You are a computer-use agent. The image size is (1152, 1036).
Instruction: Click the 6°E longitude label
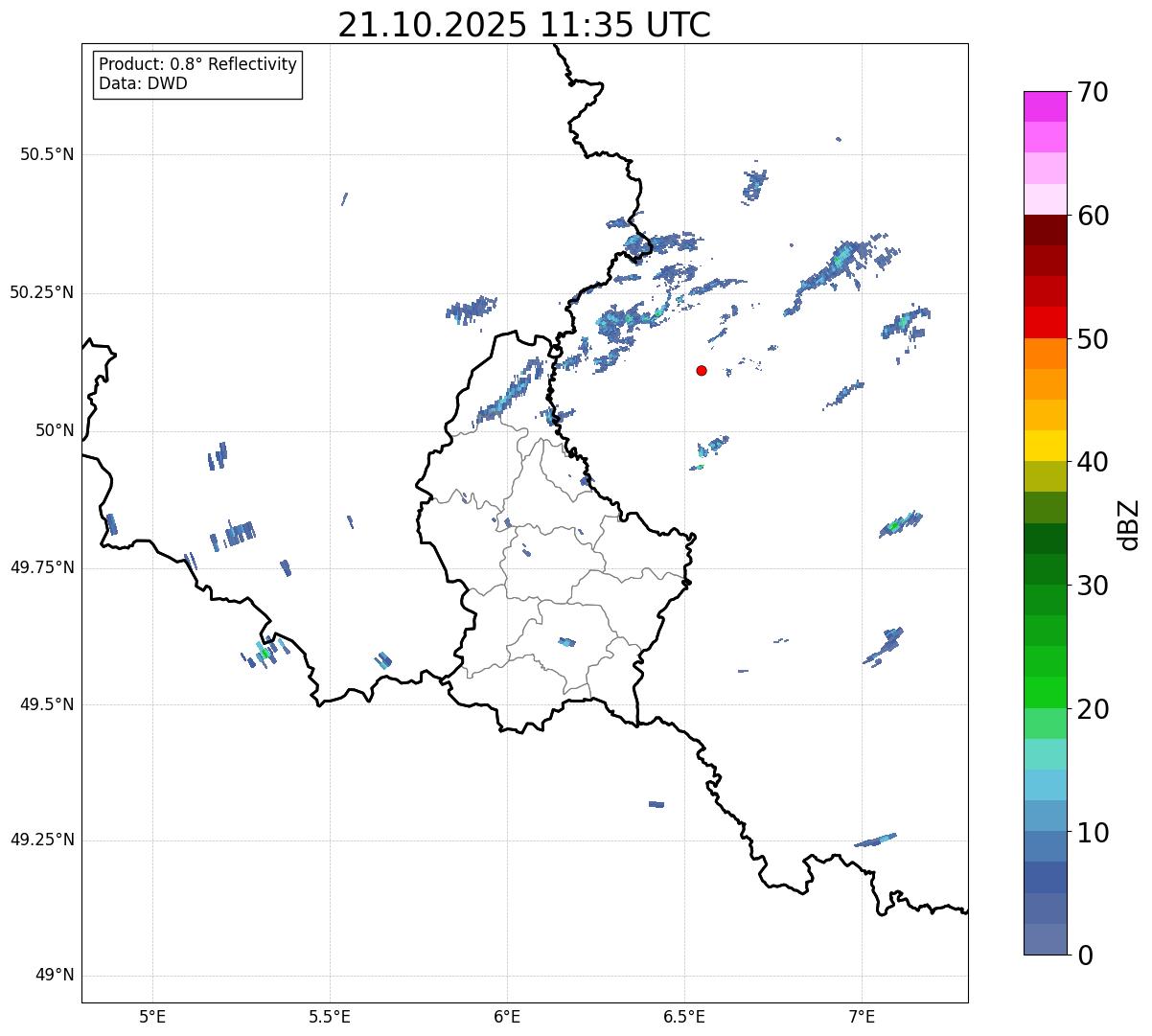[x=507, y=1016]
